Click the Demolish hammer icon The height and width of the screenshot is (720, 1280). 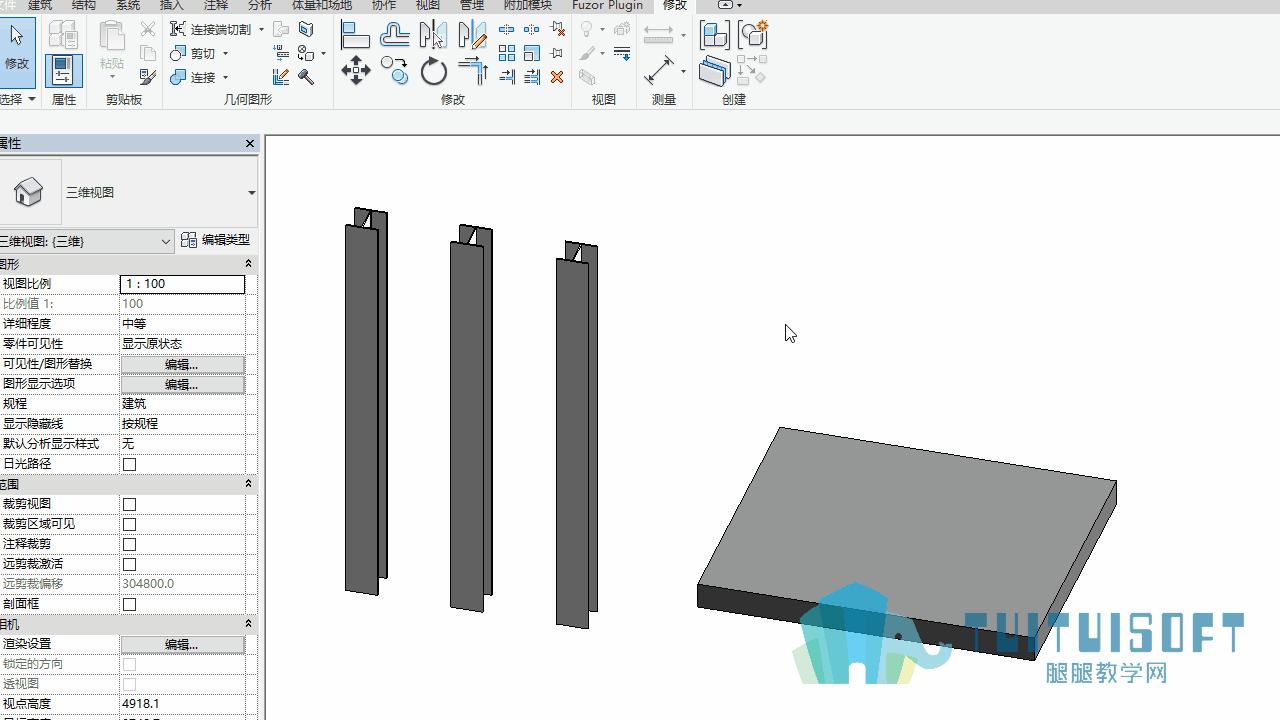tap(306, 77)
